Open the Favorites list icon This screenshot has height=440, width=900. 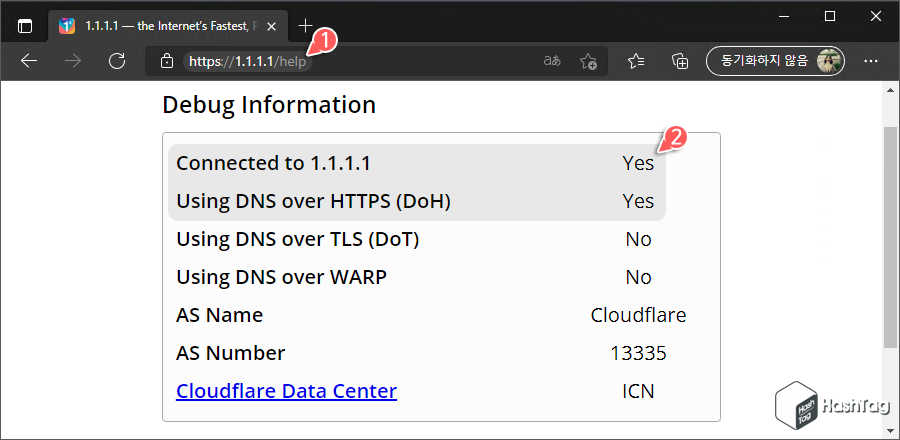[635, 61]
